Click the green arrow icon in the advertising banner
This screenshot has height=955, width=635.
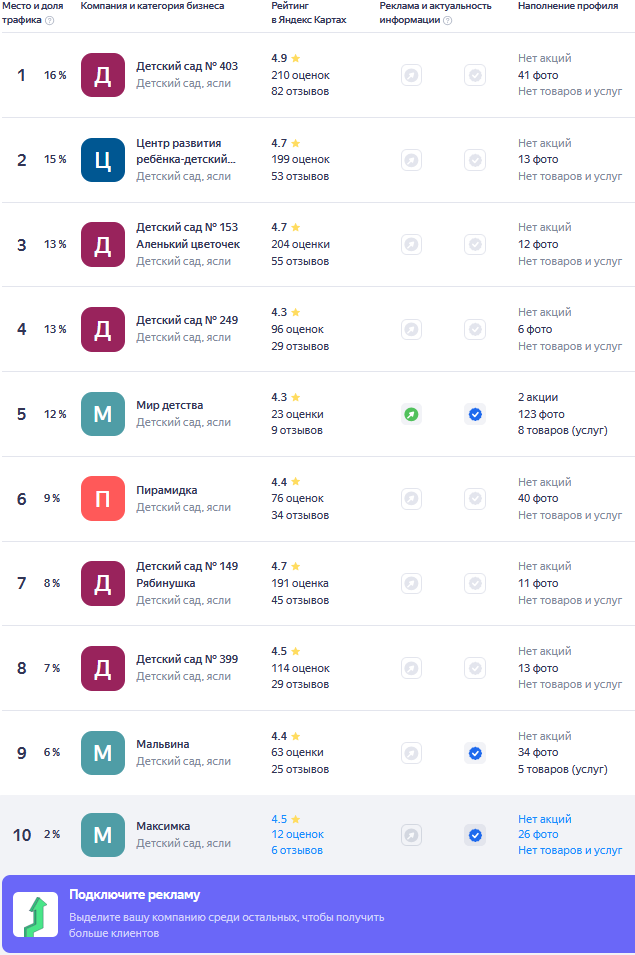(x=35, y=915)
